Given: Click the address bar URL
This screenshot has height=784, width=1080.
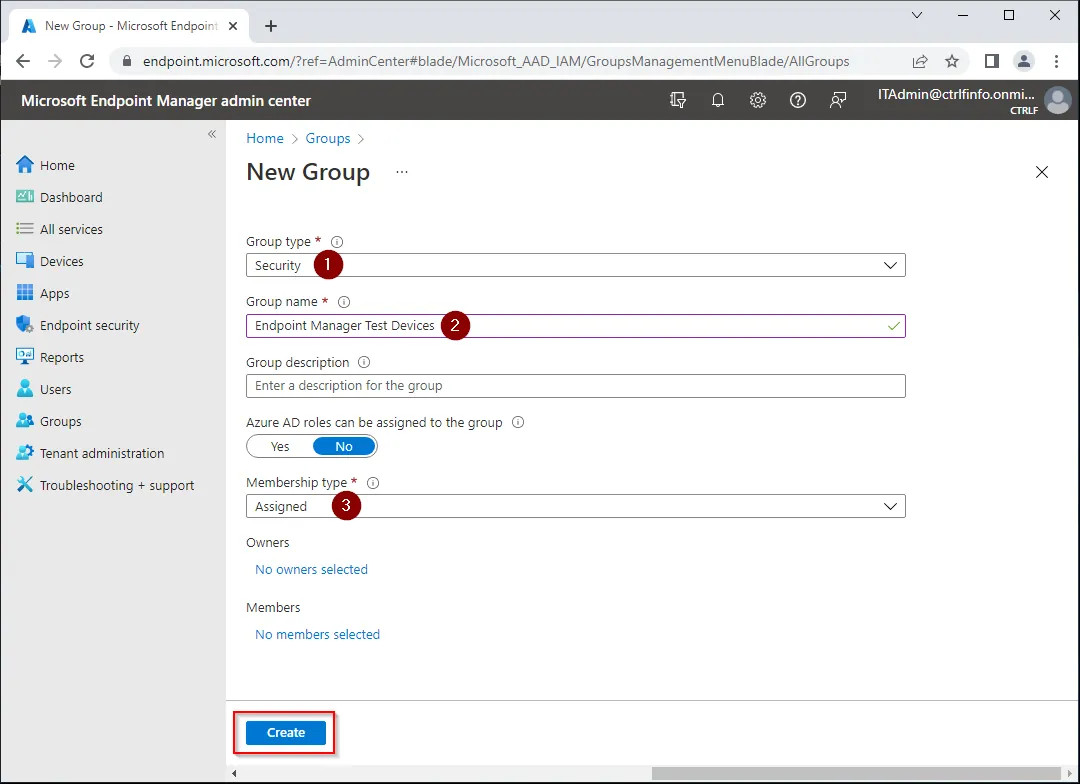Looking at the screenshot, I should click(496, 61).
